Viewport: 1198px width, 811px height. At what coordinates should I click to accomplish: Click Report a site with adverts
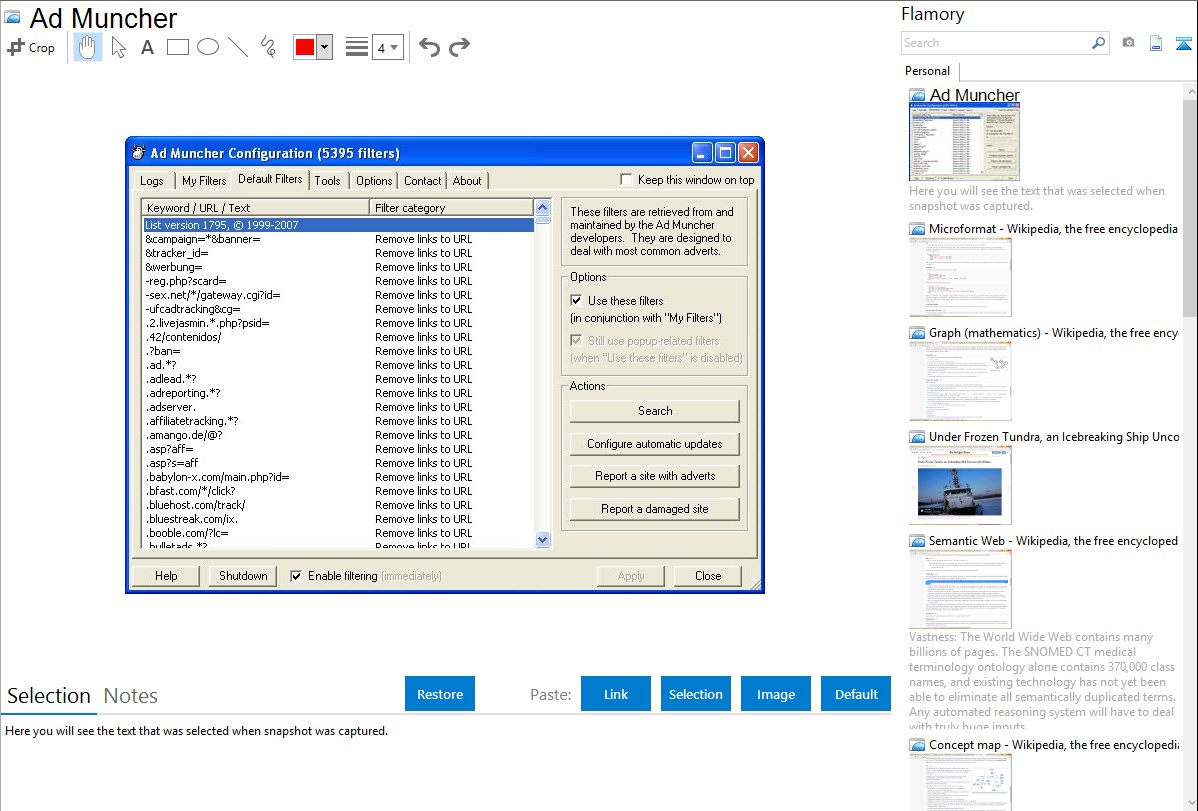click(655, 476)
